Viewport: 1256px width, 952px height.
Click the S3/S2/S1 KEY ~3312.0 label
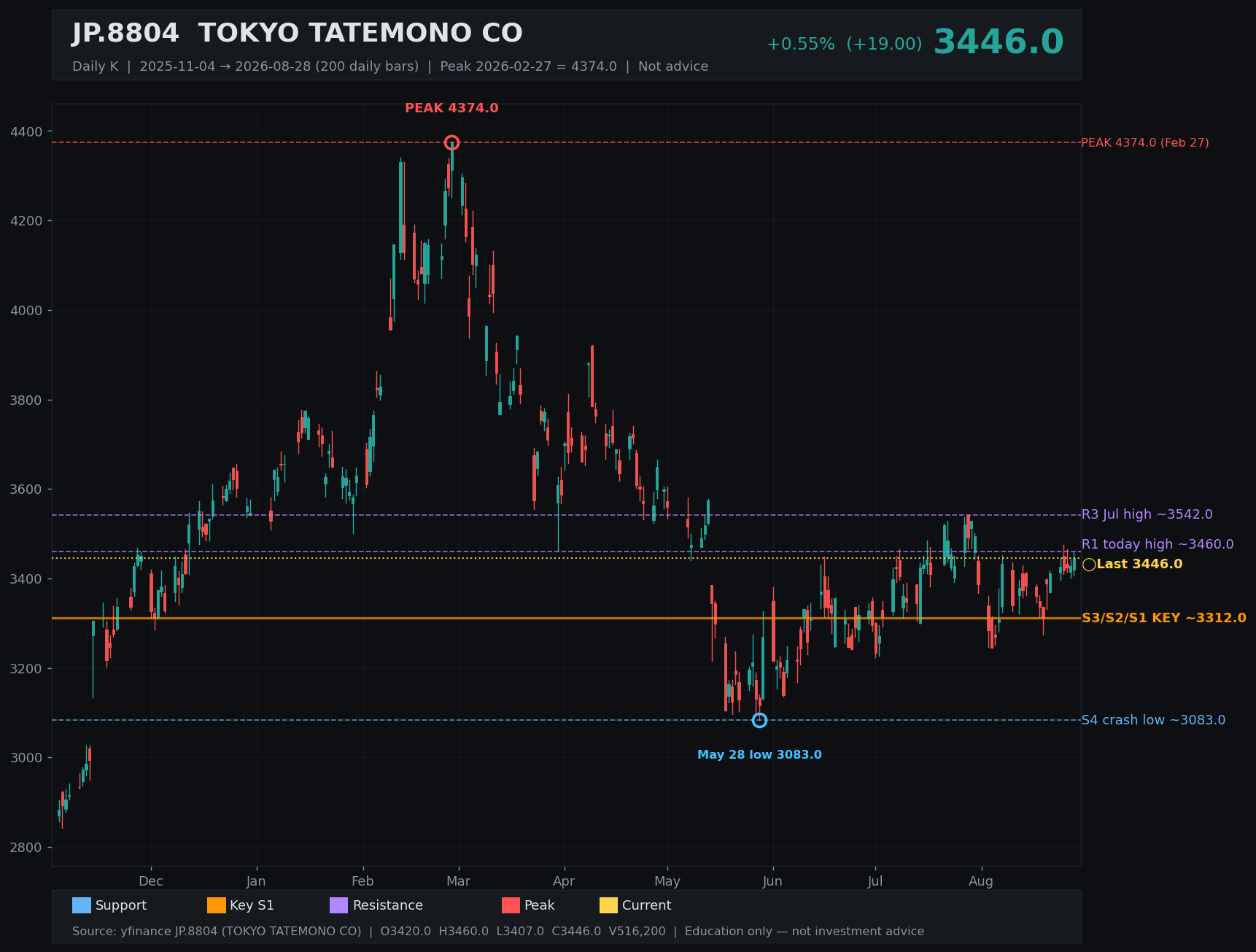coord(1163,618)
